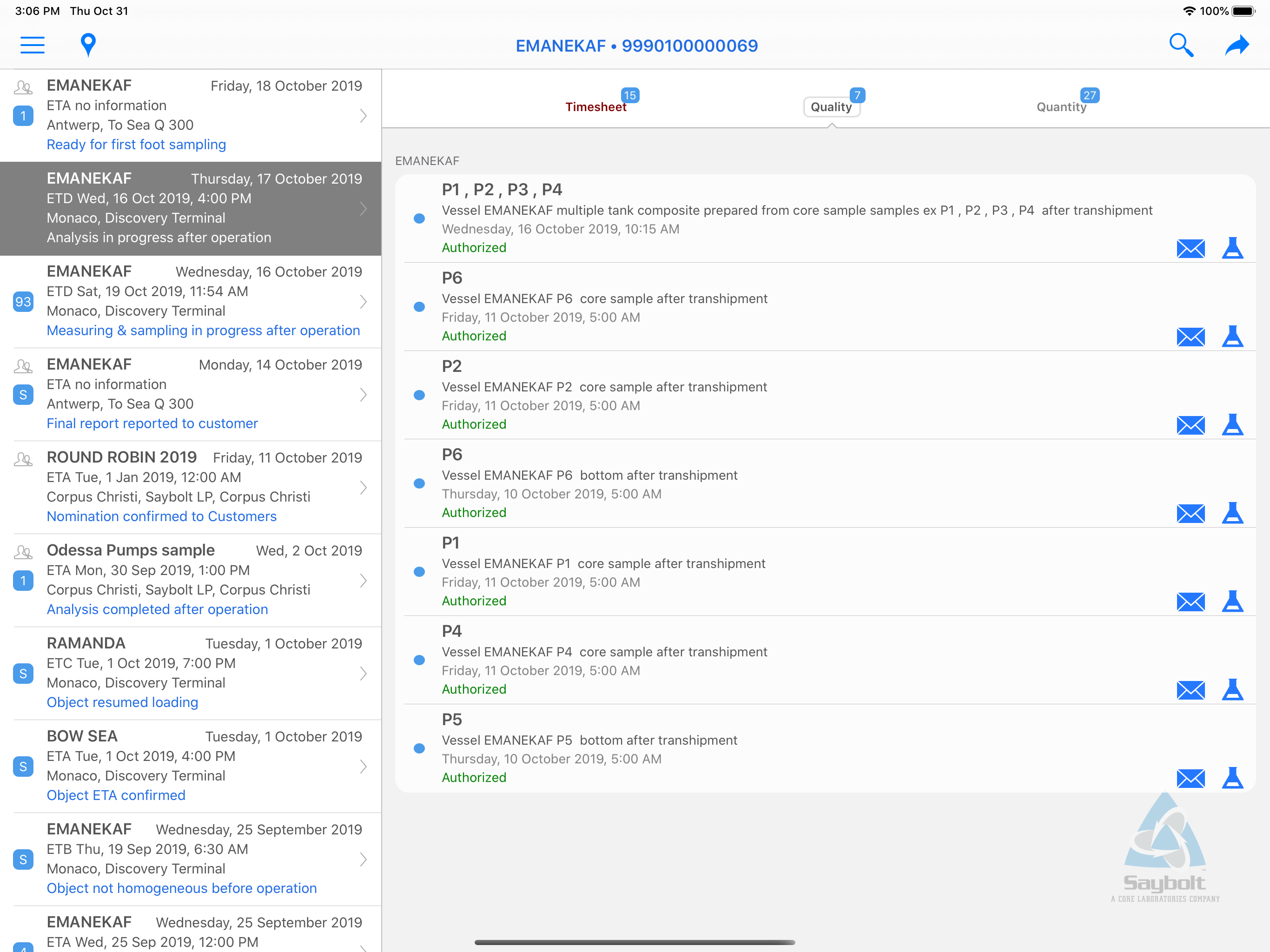Expand the Odessa Pumps sample chevron
Image resolution: width=1270 pixels, height=952 pixels.
click(x=364, y=581)
